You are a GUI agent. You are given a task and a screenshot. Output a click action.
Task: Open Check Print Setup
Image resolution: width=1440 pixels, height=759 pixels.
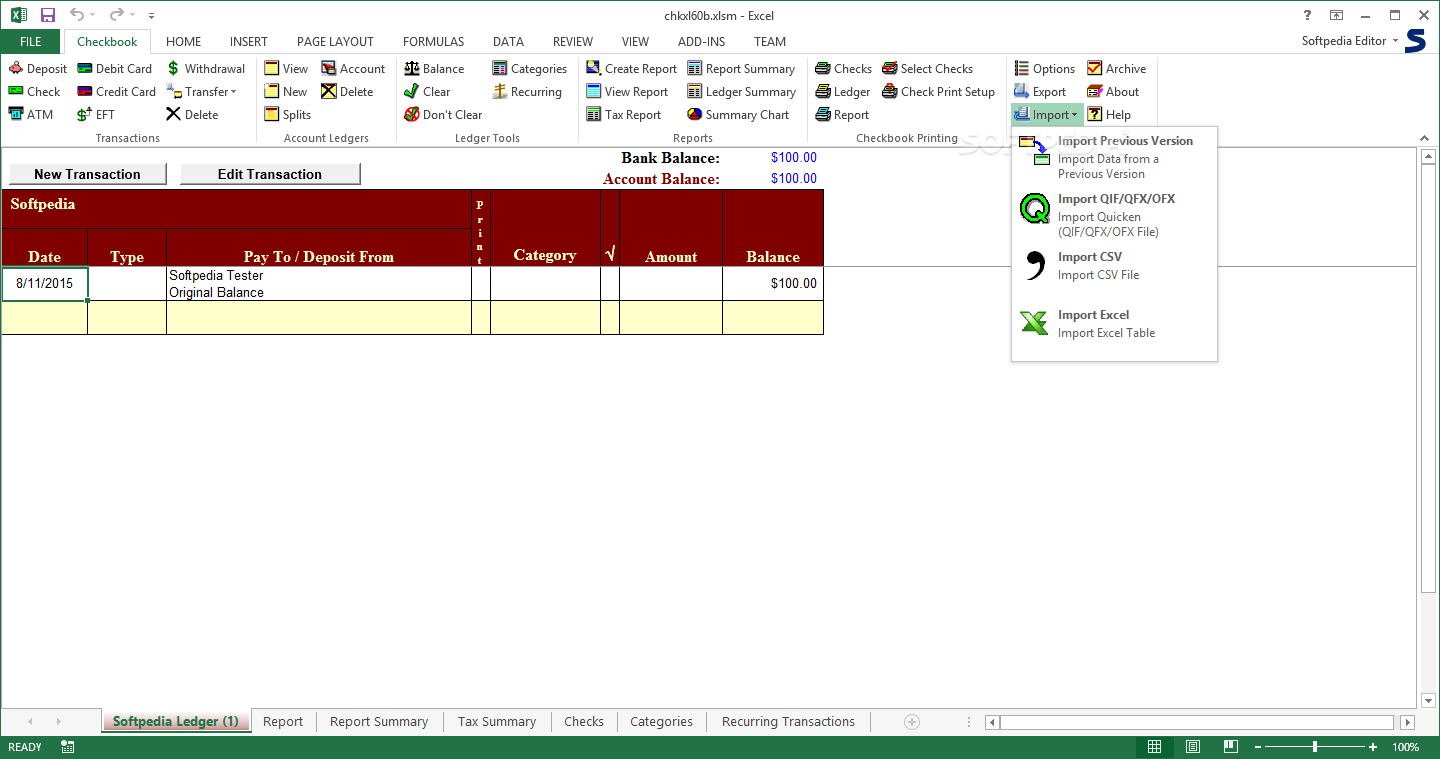(939, 92)
